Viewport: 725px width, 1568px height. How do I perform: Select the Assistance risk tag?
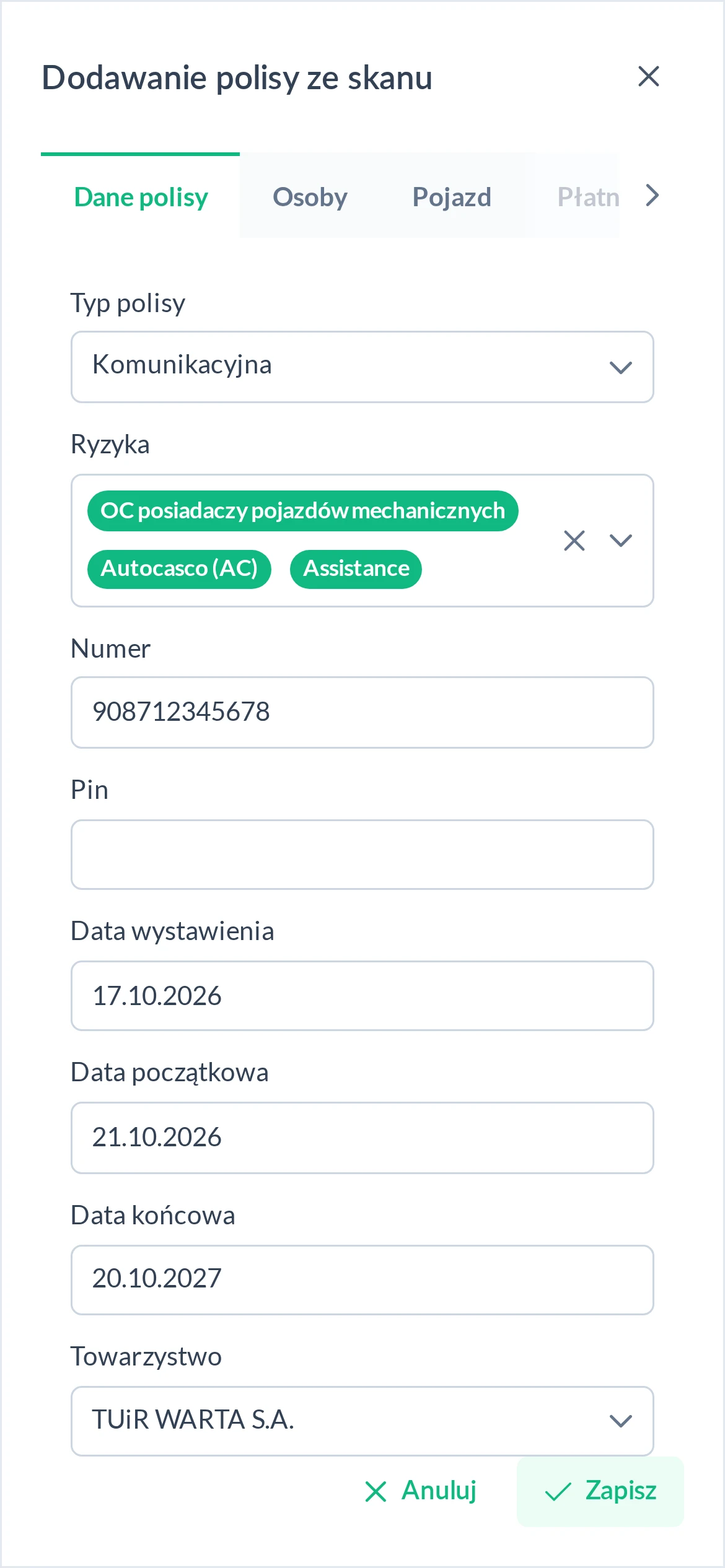pyautogui.click(x=356, y=568)
